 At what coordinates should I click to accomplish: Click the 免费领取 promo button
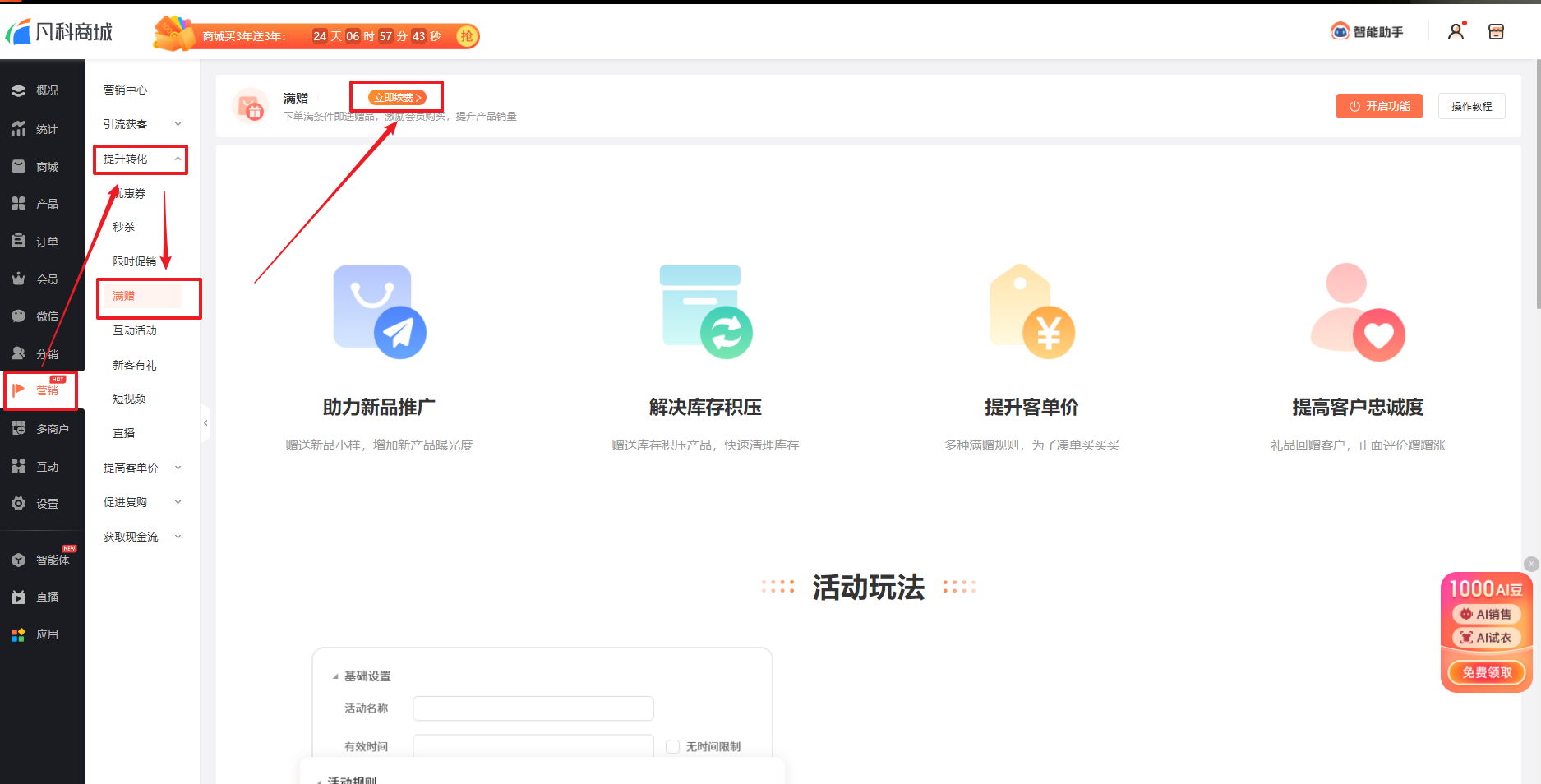1487,672
